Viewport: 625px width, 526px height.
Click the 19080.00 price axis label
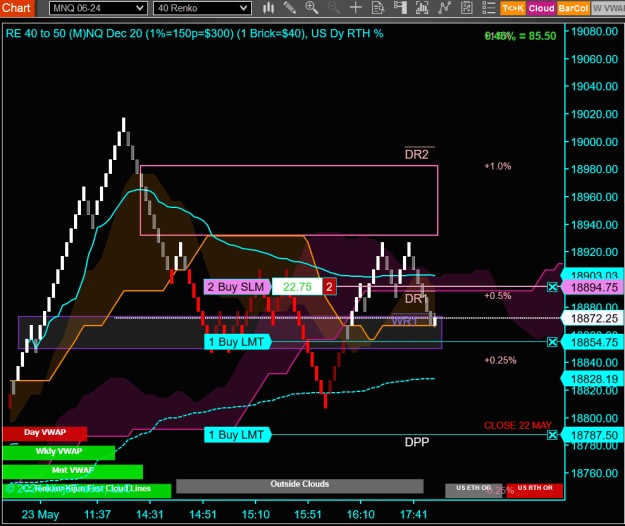pyautogui.click(x=594, y=31)
